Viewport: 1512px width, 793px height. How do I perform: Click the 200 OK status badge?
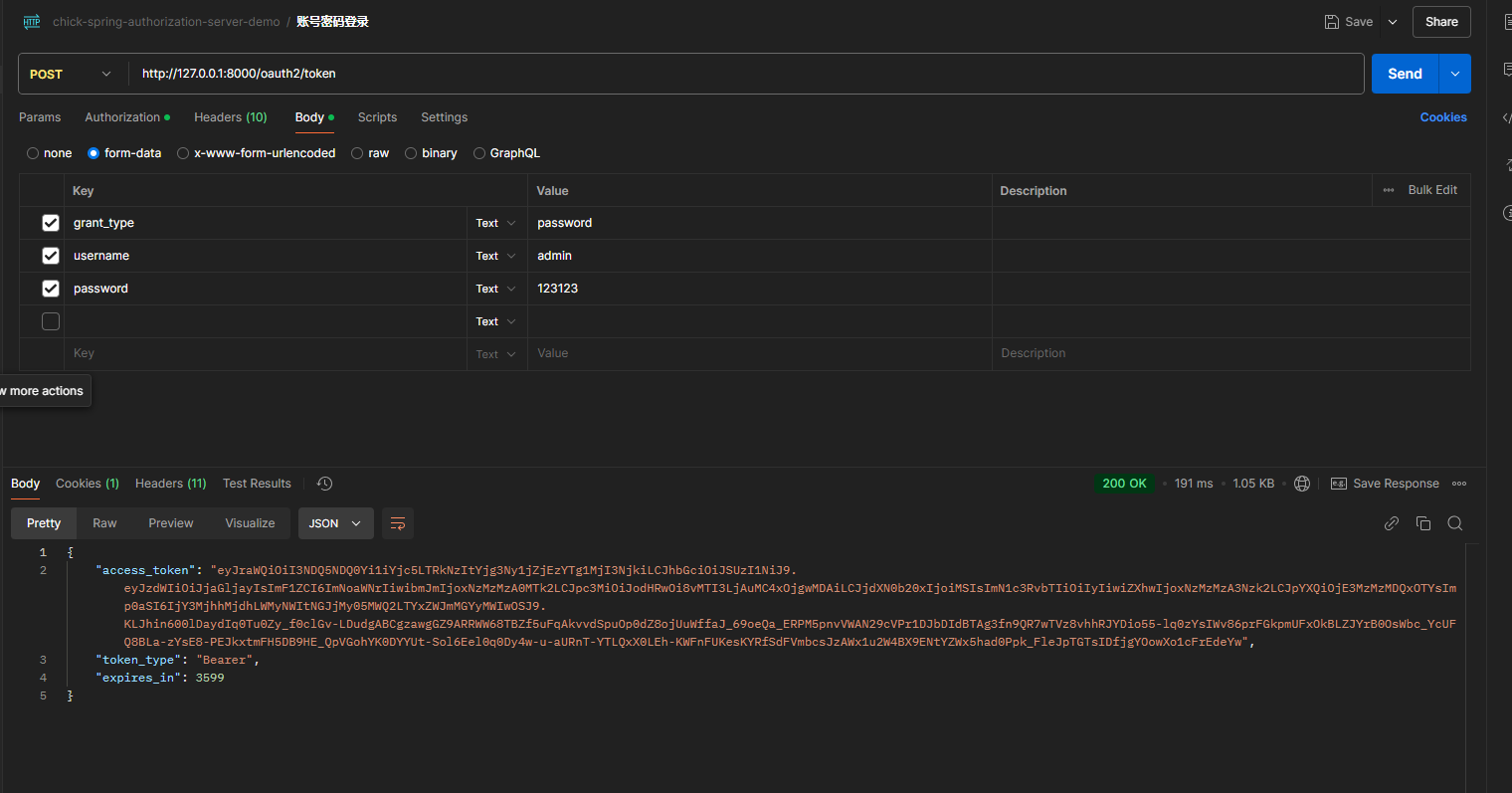[x=1124, y=484]
